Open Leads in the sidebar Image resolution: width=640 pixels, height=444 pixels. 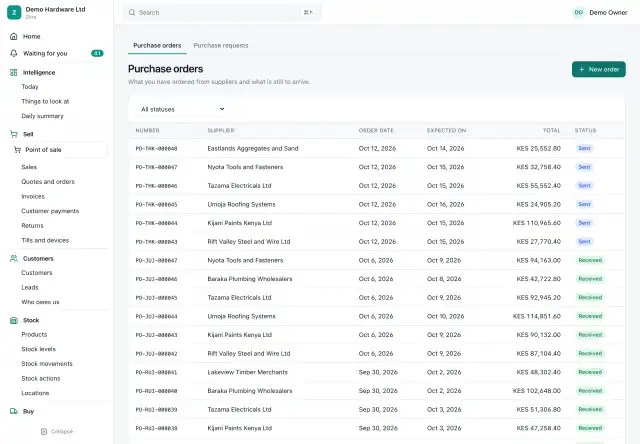[x=30, y=287]
